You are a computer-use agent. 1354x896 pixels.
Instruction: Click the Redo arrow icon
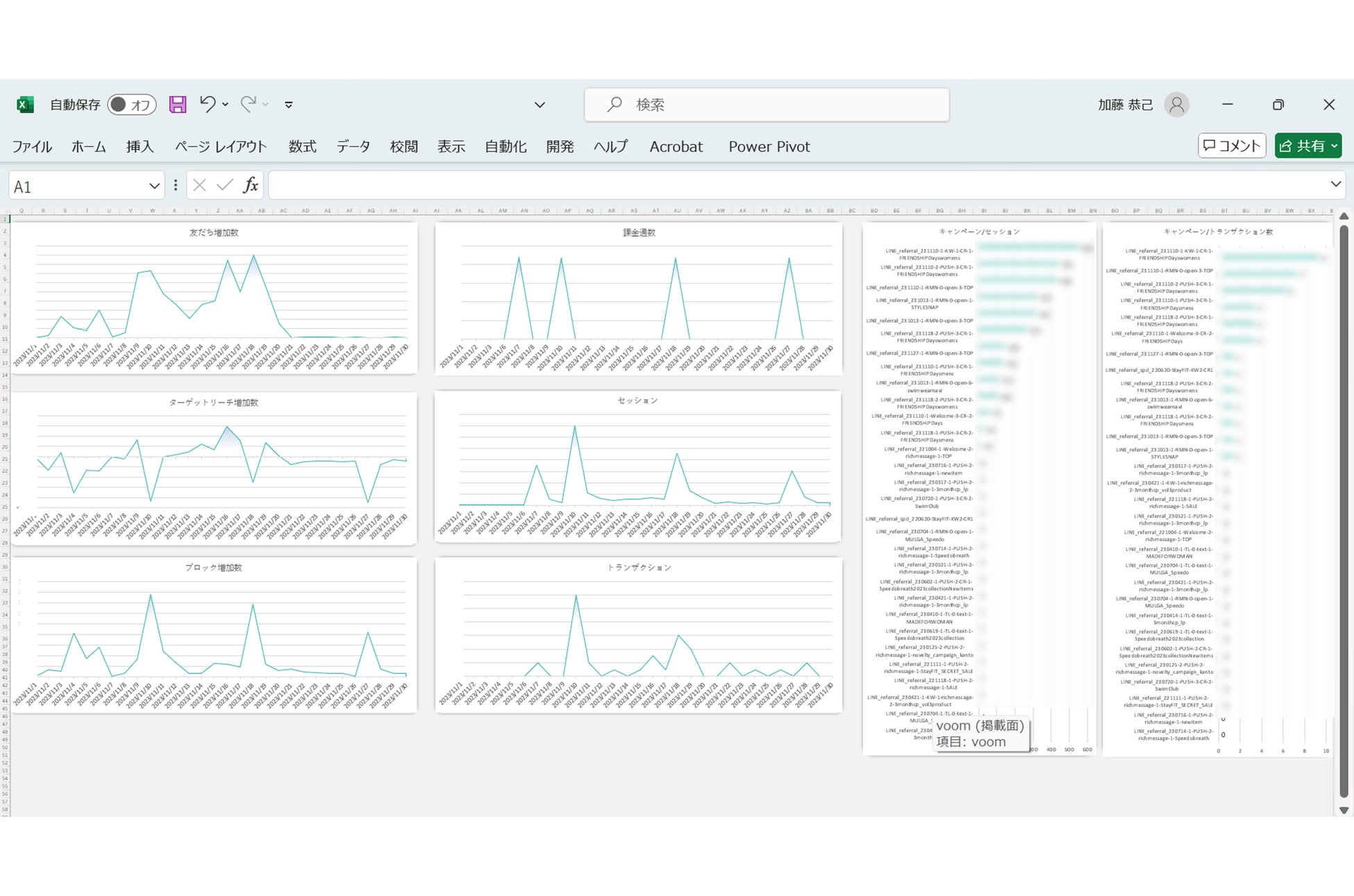click(x=248, y=104)
